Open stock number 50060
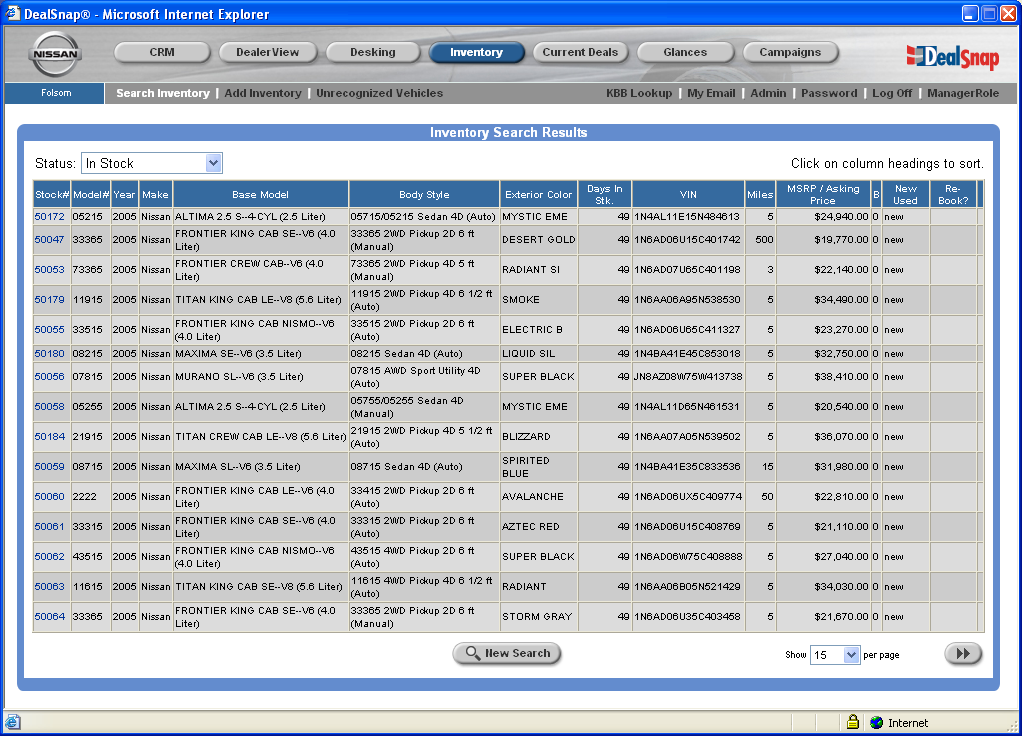The image size is (1022, 736). pos(50,497)
